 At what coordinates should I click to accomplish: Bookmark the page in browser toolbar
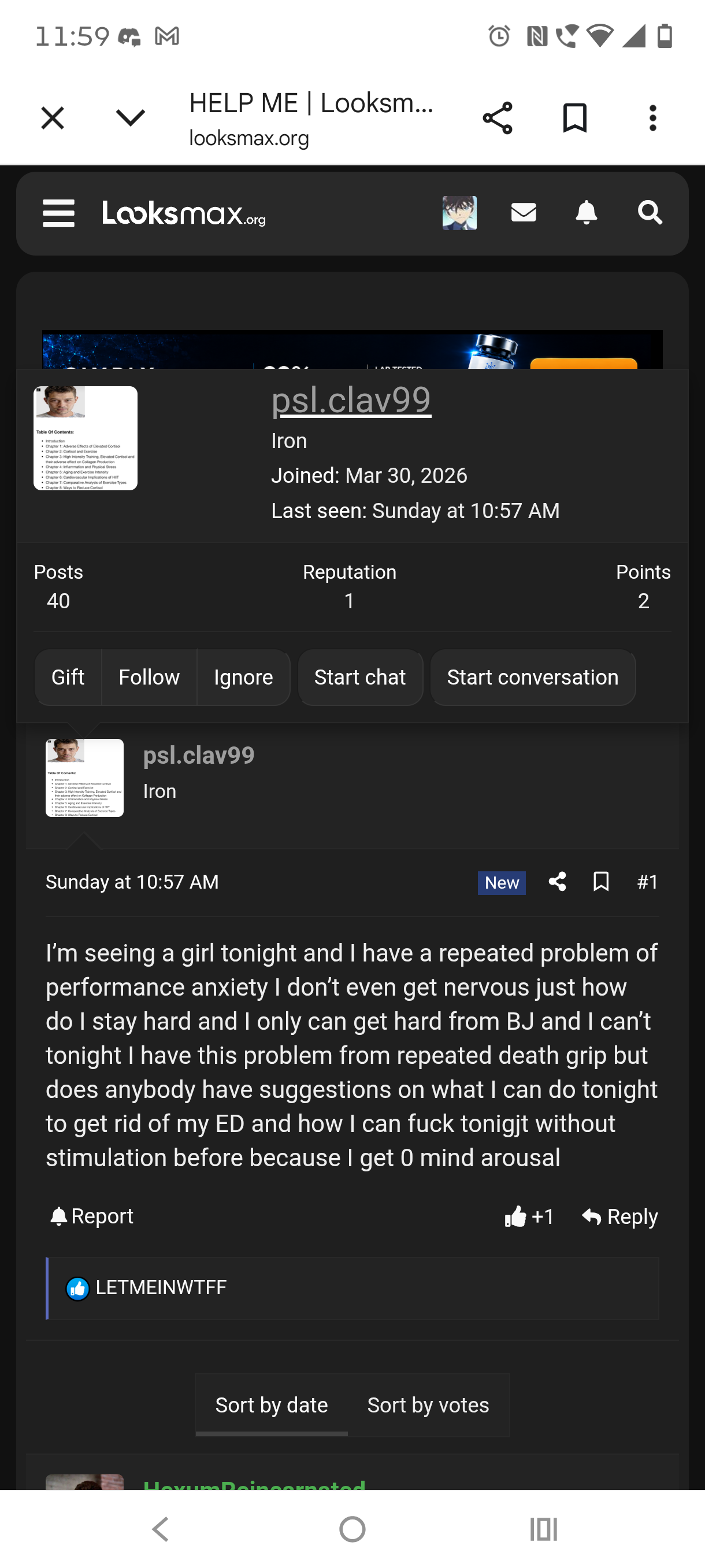pos(575,118)
